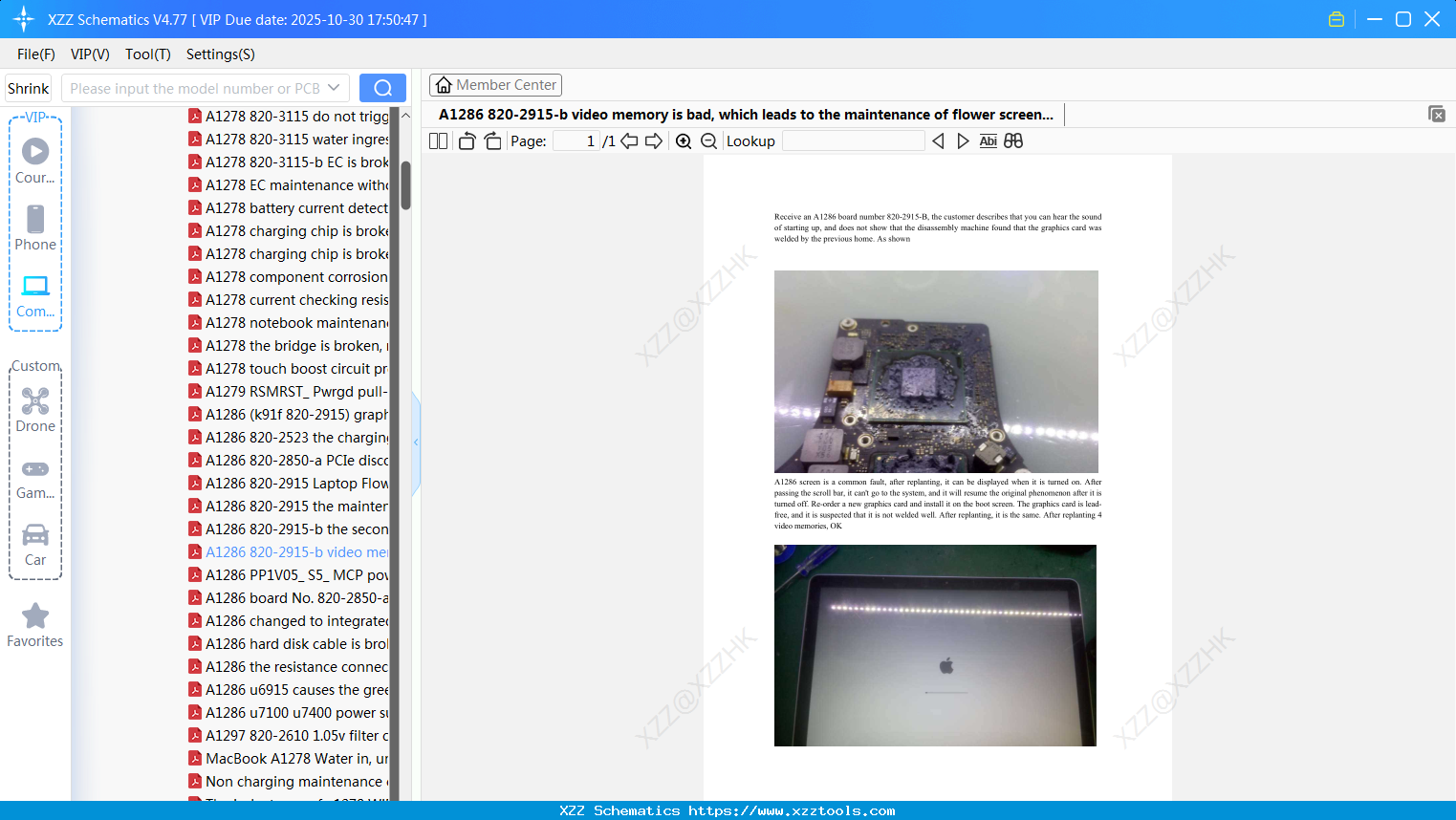1456x820 pixels.
Task: Open A1286 820-2523 the charging file
Action: coord(288,437)
